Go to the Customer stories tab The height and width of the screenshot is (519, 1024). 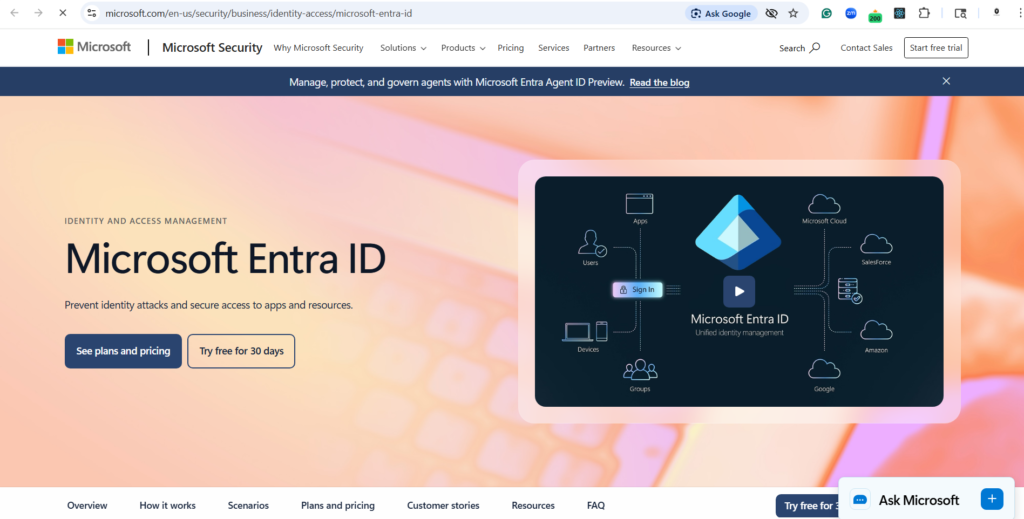[x=443, y=505]
